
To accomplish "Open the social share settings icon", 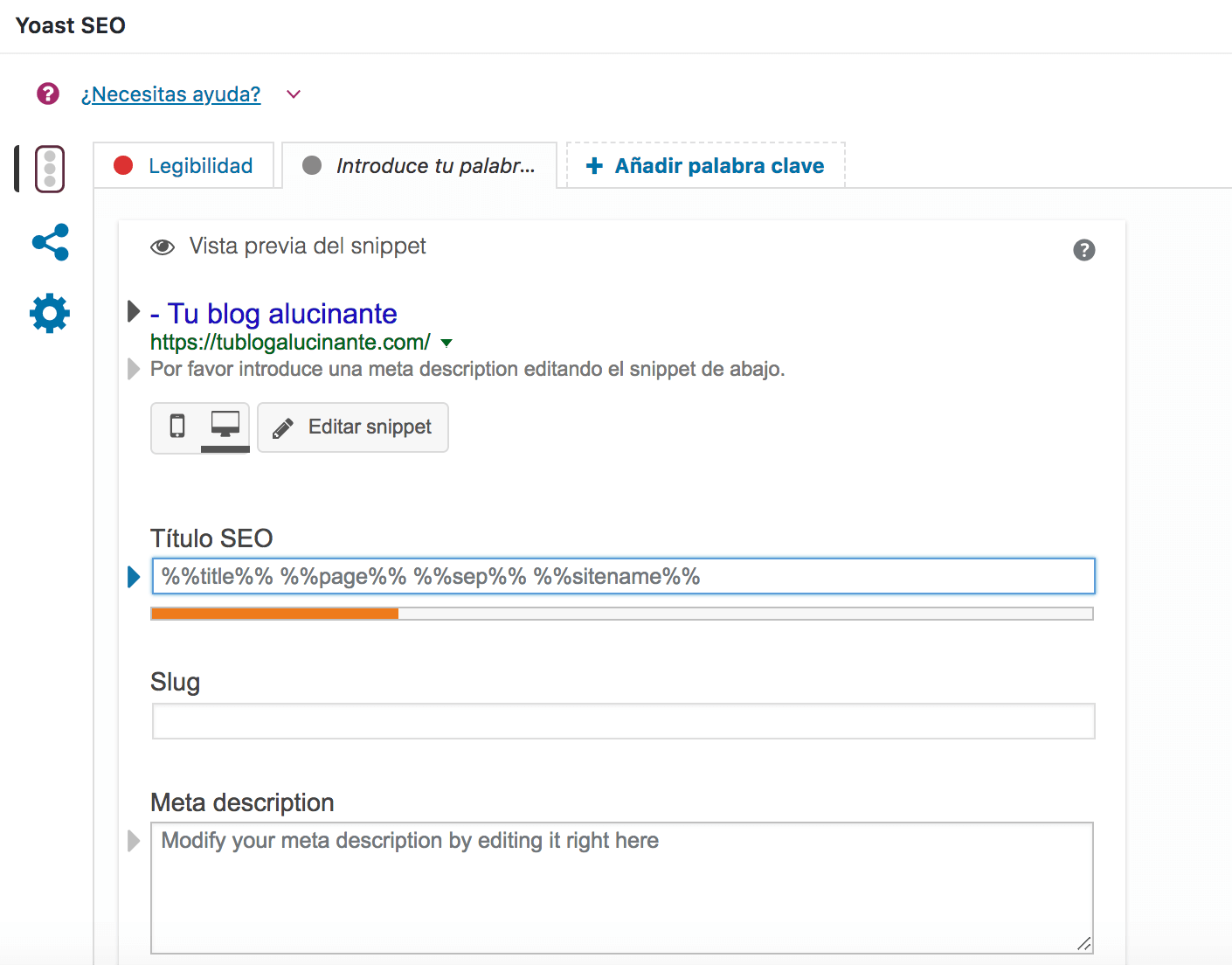I will [50, 242].
